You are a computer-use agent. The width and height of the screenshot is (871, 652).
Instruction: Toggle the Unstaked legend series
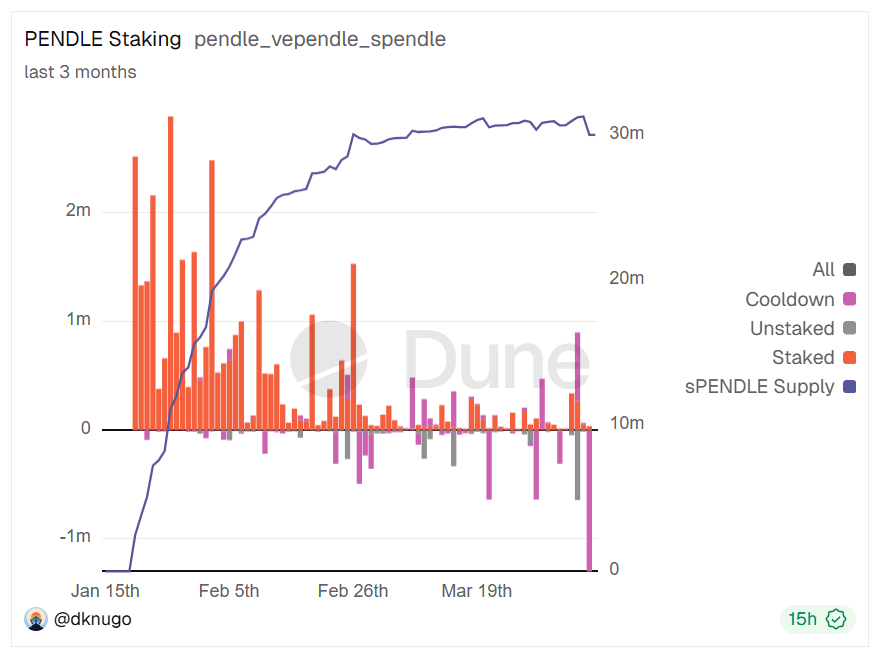click(x=791, y=328)
